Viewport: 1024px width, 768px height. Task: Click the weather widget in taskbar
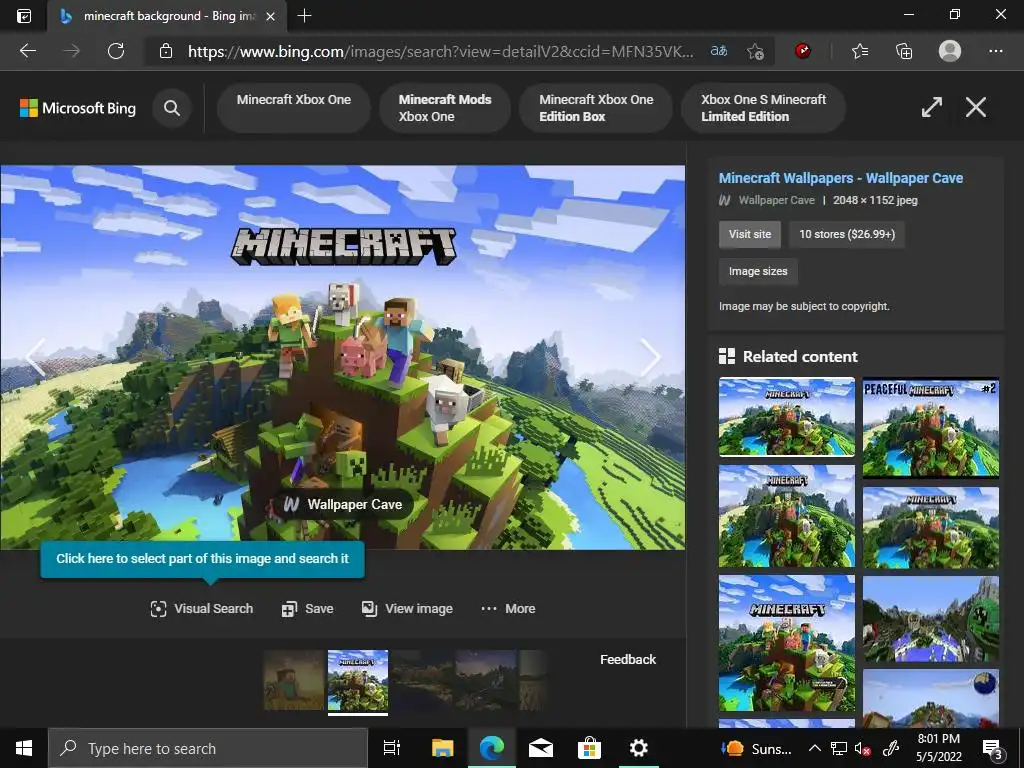(756, 748)
